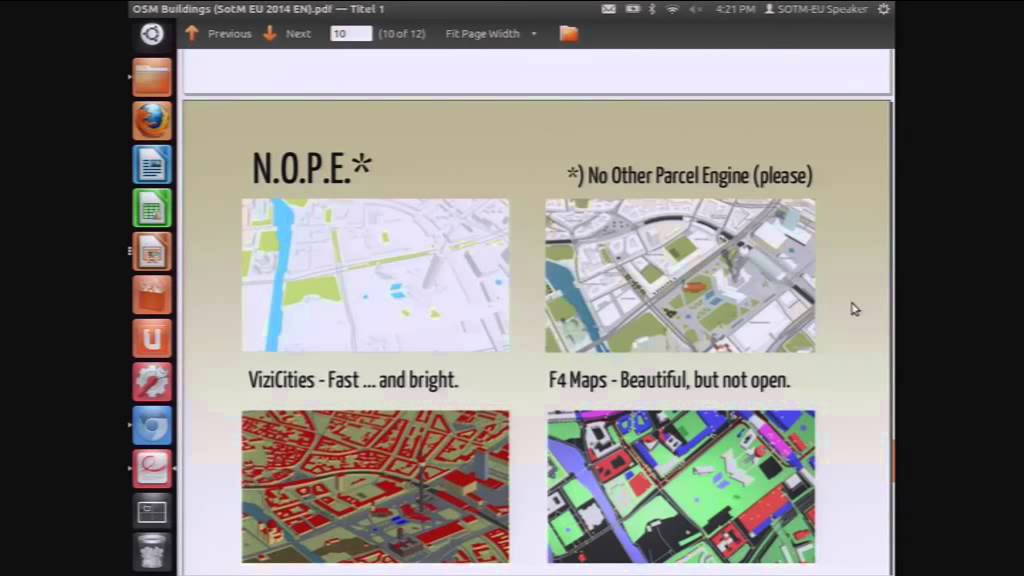Viewport: 1024px width, 576px height.
Task: Click the Next page down-arrow icon
Action: pos(270,33)
